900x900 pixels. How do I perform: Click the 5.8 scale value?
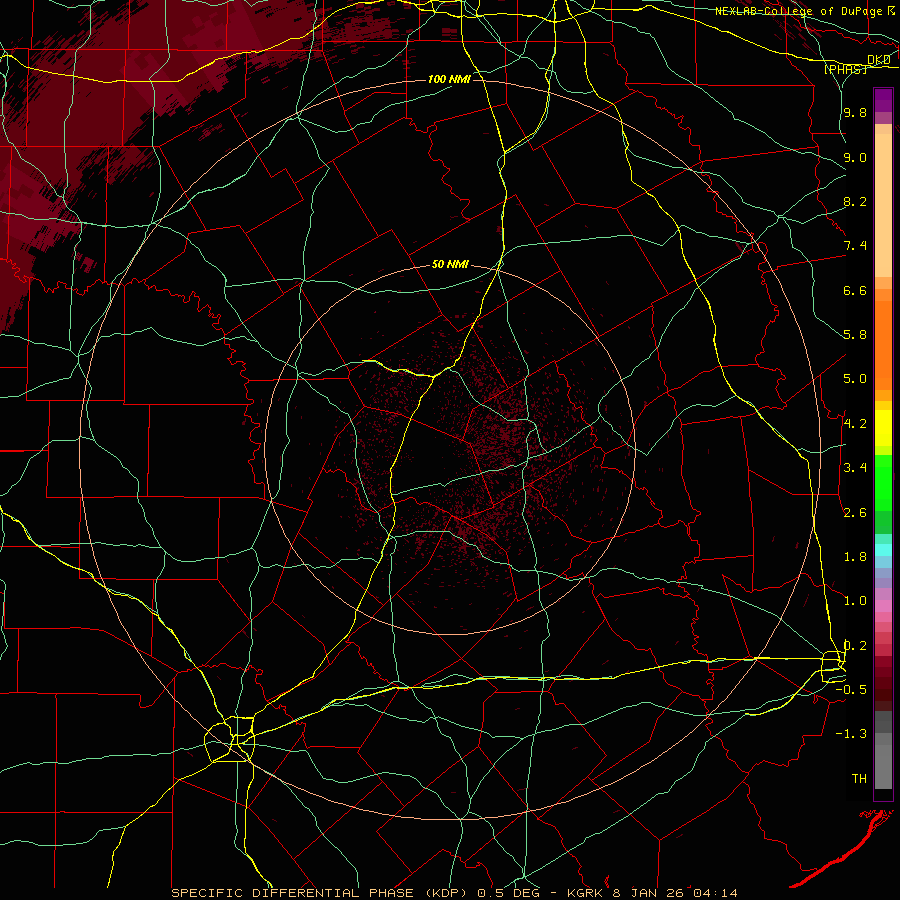click(855, 335)
